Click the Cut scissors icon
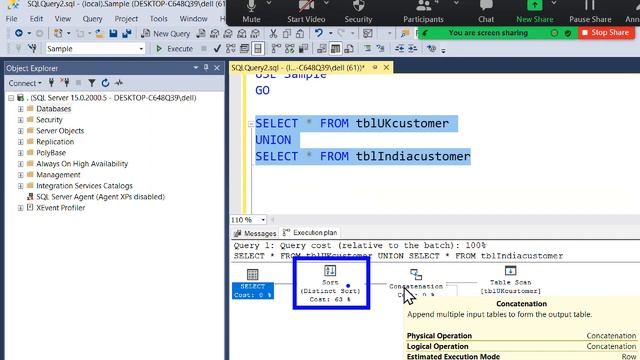640x360 pixels. point(273,33)
